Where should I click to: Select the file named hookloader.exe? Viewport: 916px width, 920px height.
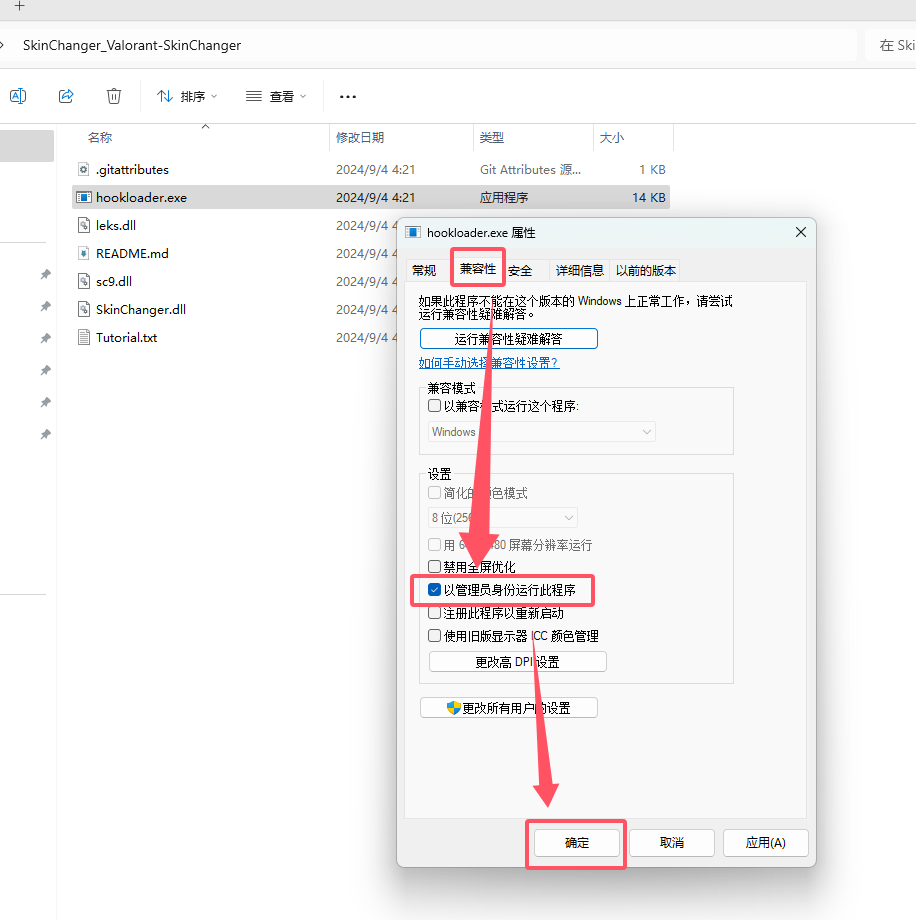click(141, 198)
